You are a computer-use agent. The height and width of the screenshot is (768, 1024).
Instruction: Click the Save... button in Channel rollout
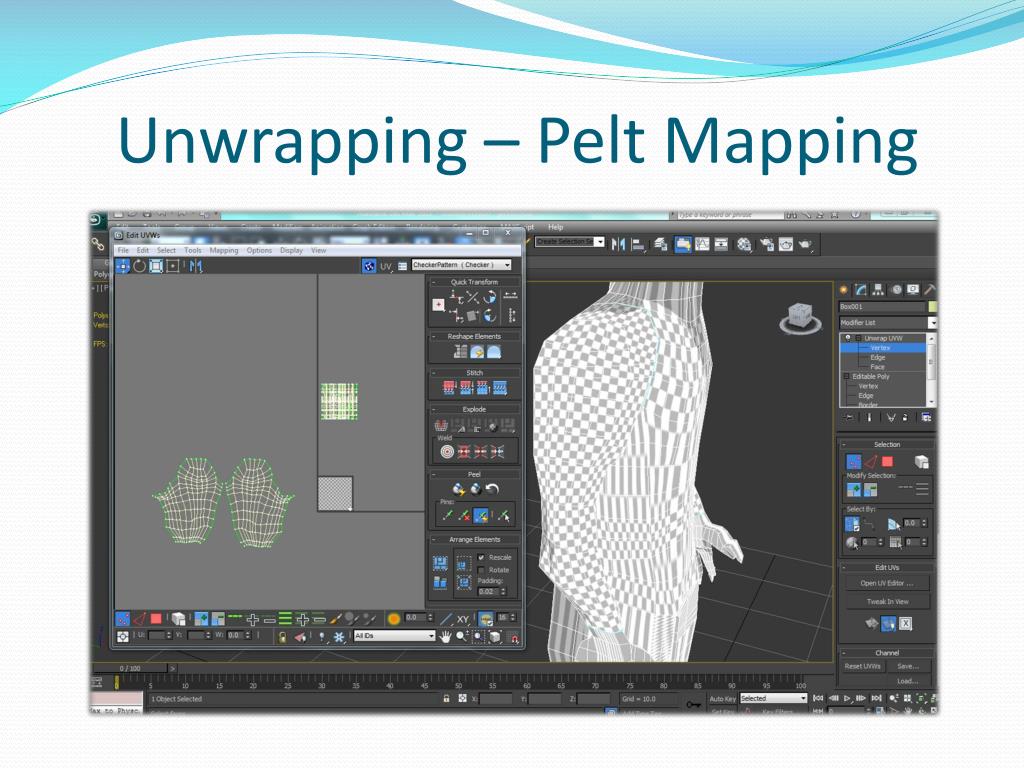[x=908, y=666]
